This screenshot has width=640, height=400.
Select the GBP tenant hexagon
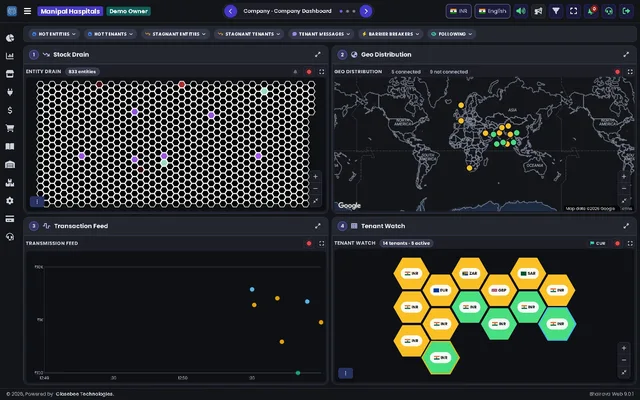499,290
